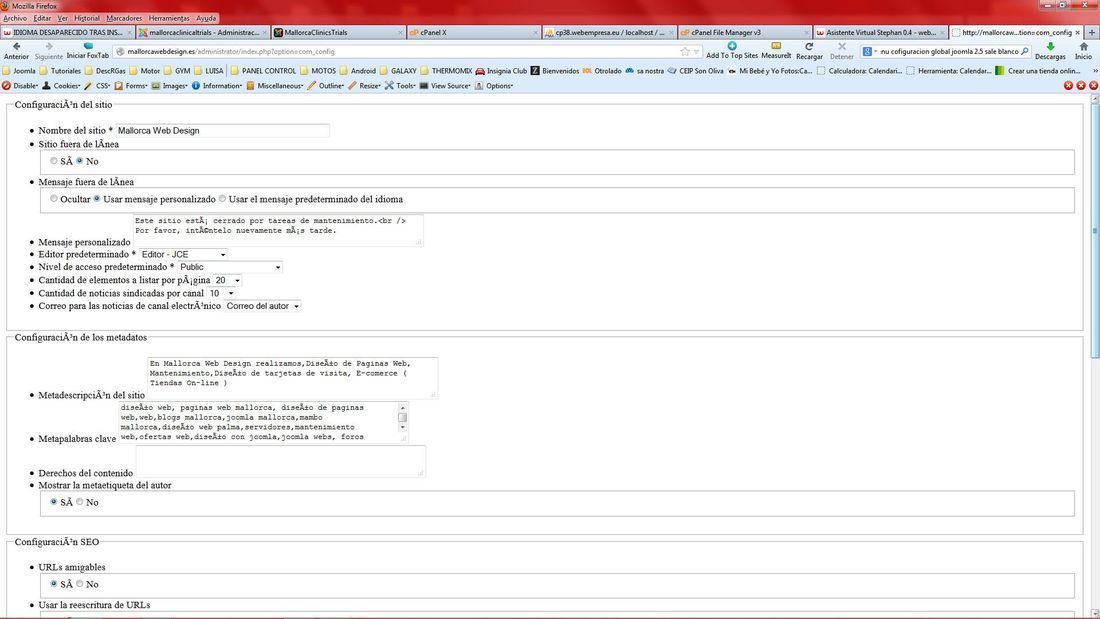
Task: Click inside Nombre del sitio field
Action: pyautogui.click(x=222, y=131)
